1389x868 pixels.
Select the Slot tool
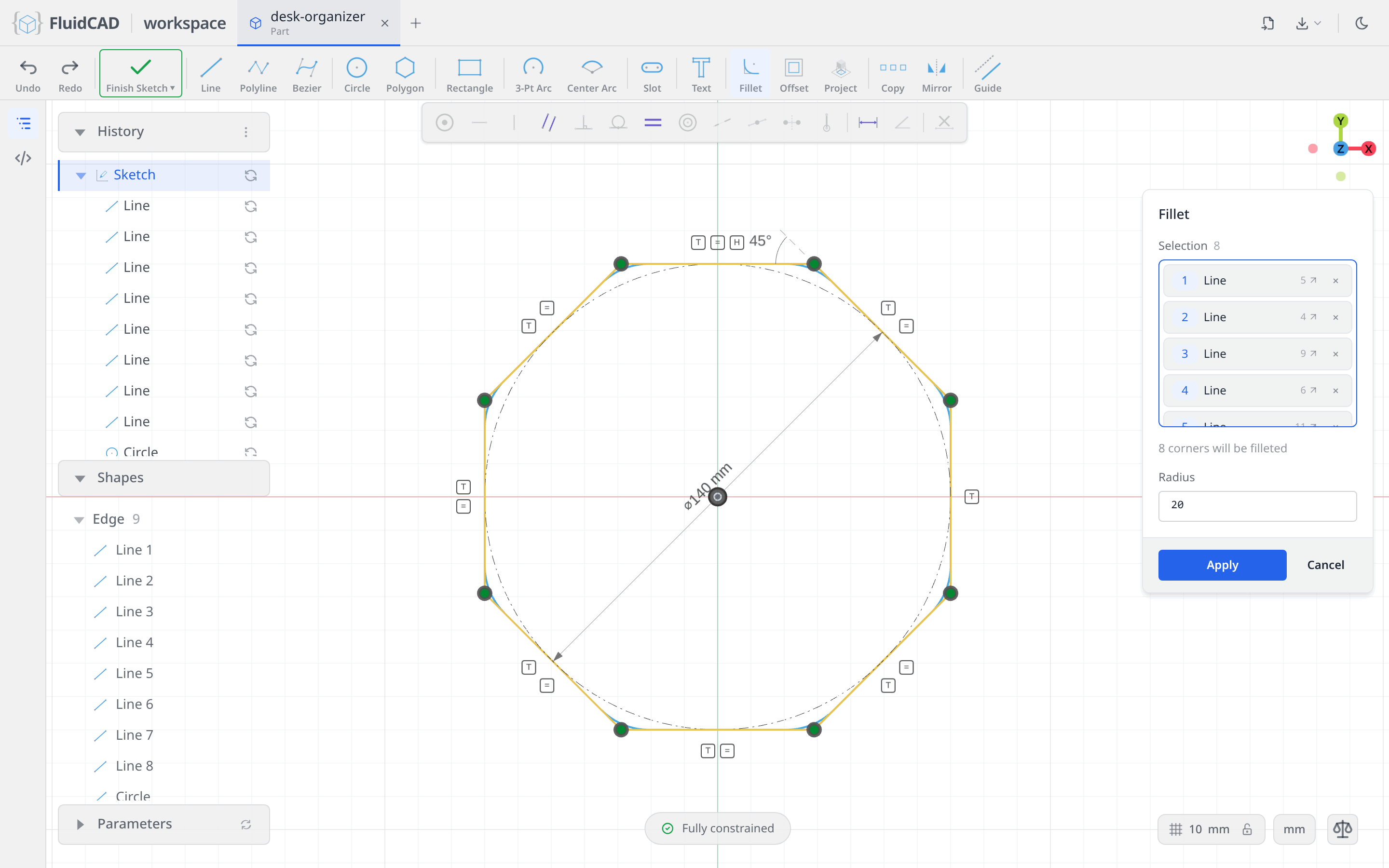tap(652, 75)
